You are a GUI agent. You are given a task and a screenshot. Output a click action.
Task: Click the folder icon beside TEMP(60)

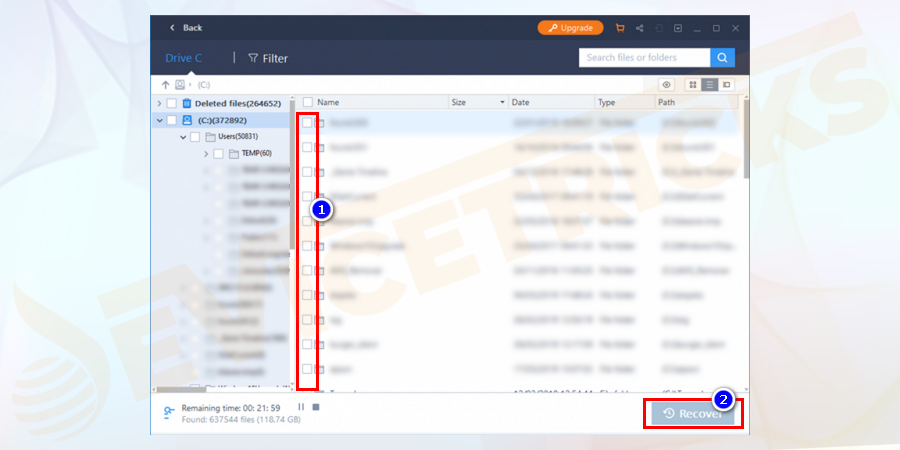point(234,154)
